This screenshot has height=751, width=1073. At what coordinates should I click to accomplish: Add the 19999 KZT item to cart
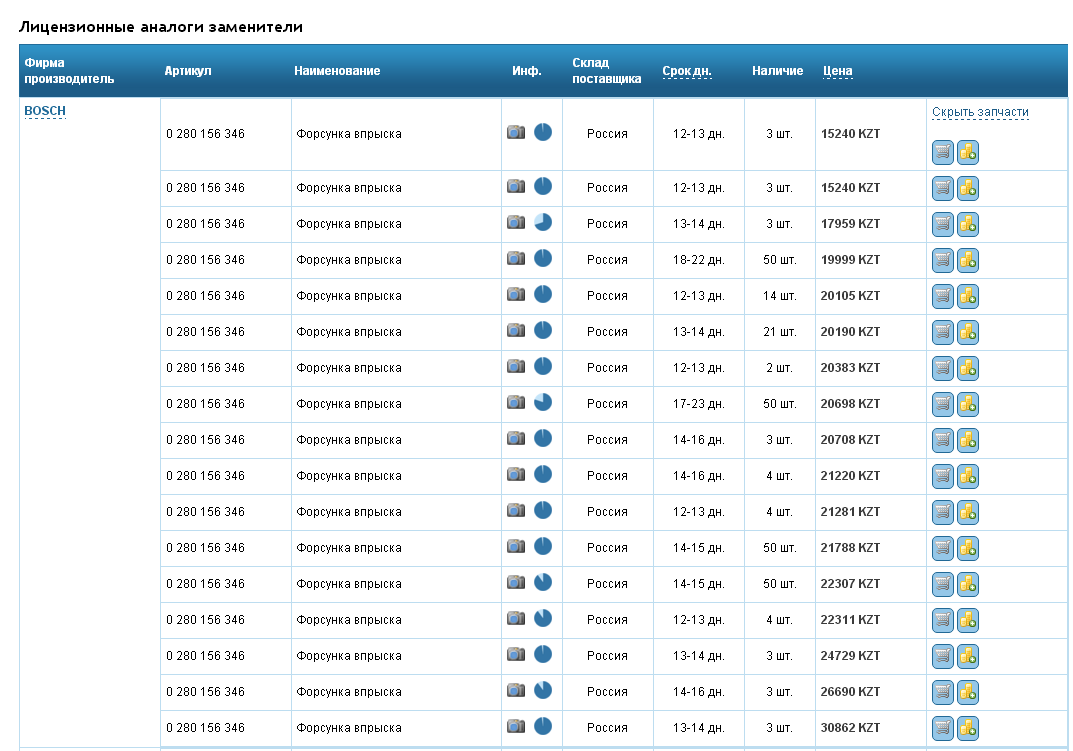tap(942, 260)
